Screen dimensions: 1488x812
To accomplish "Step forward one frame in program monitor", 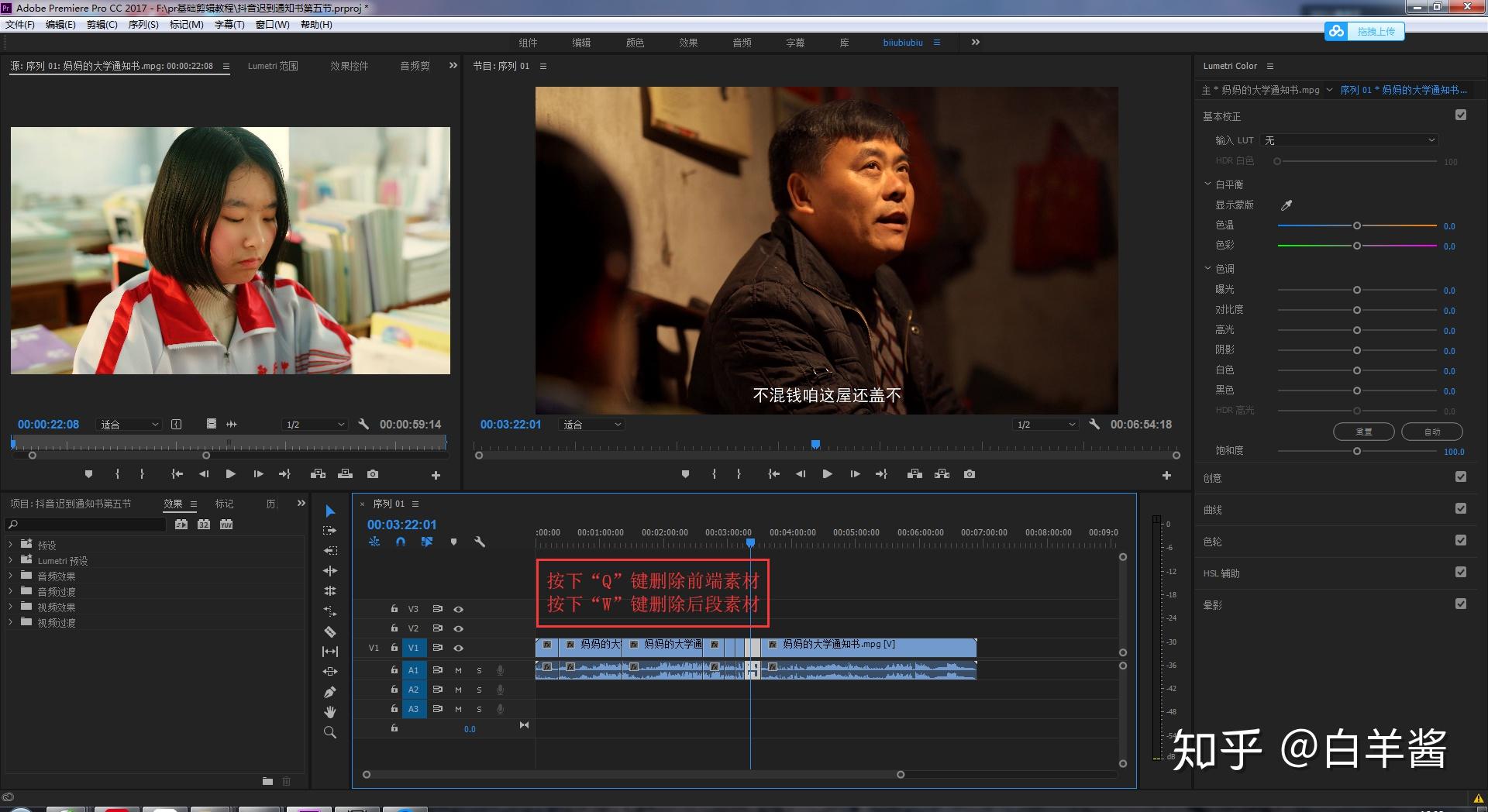I will 855,474.
